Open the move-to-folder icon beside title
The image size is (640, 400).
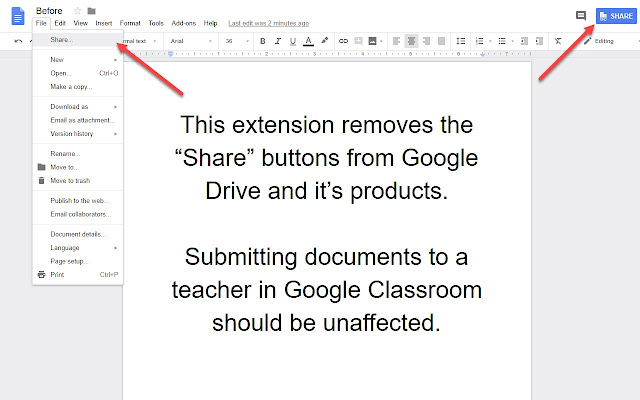pos(91,11)
